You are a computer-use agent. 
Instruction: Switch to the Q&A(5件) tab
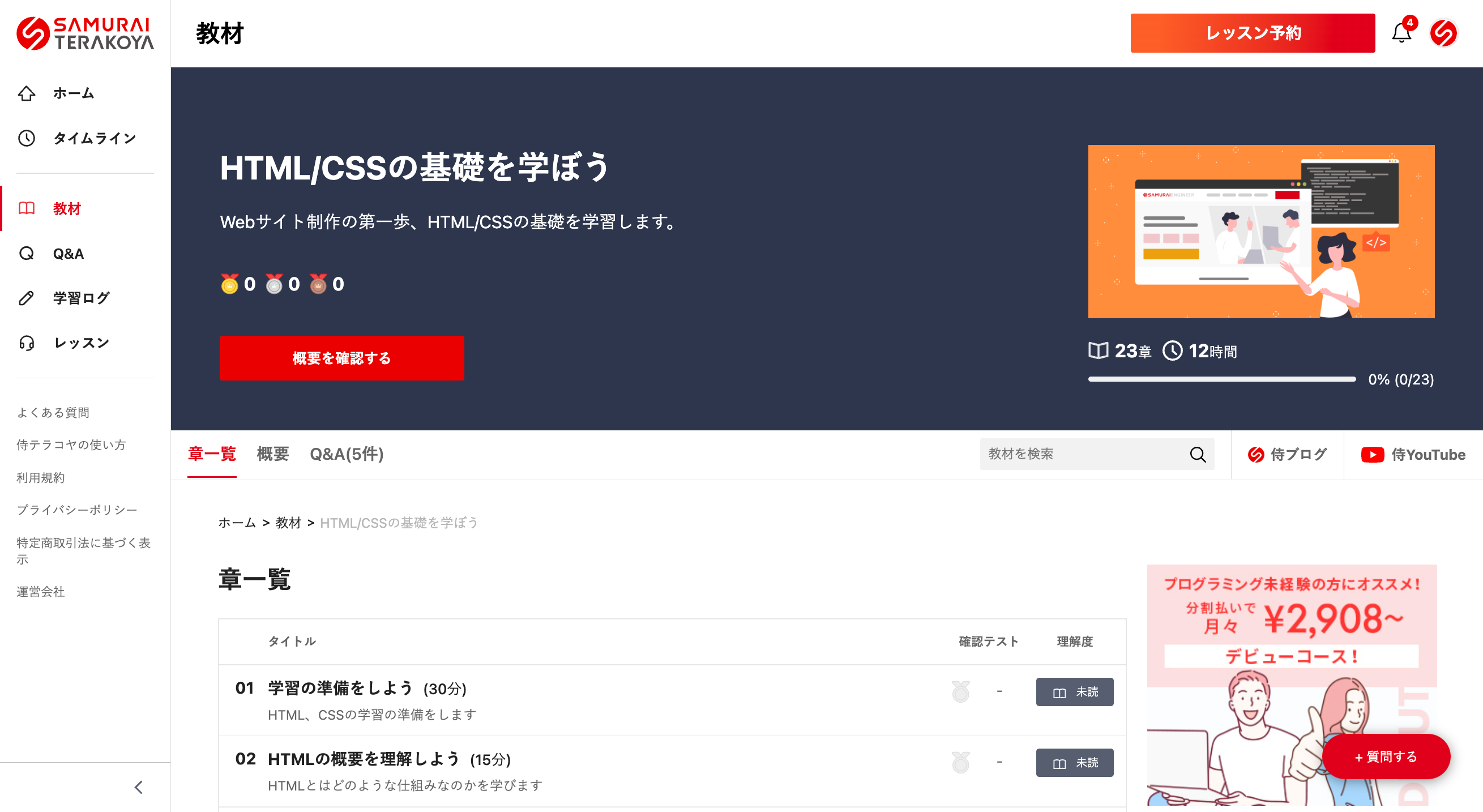(x=347, y=454)
